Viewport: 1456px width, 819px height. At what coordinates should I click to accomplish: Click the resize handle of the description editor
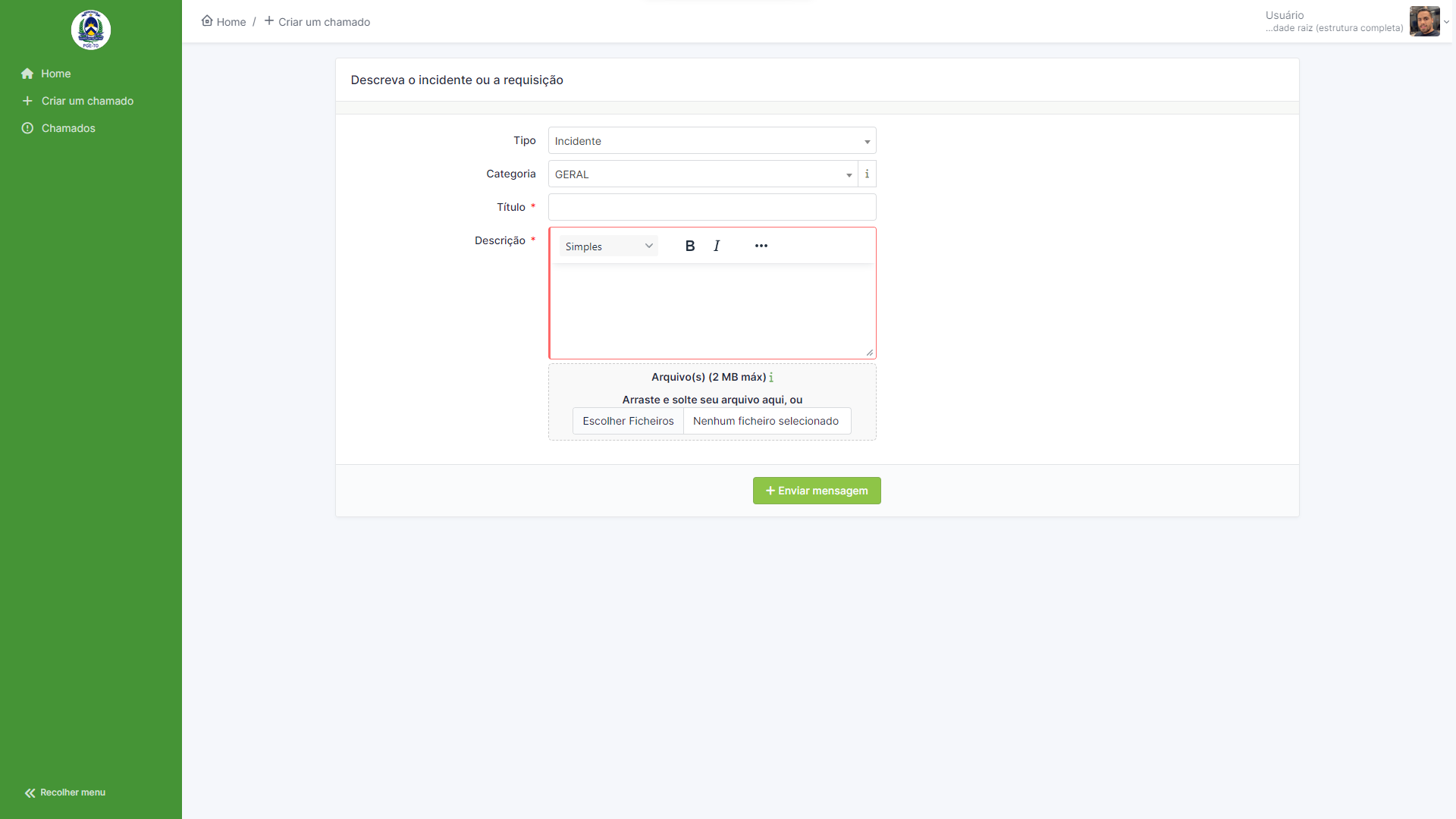[x=870, y=353]
